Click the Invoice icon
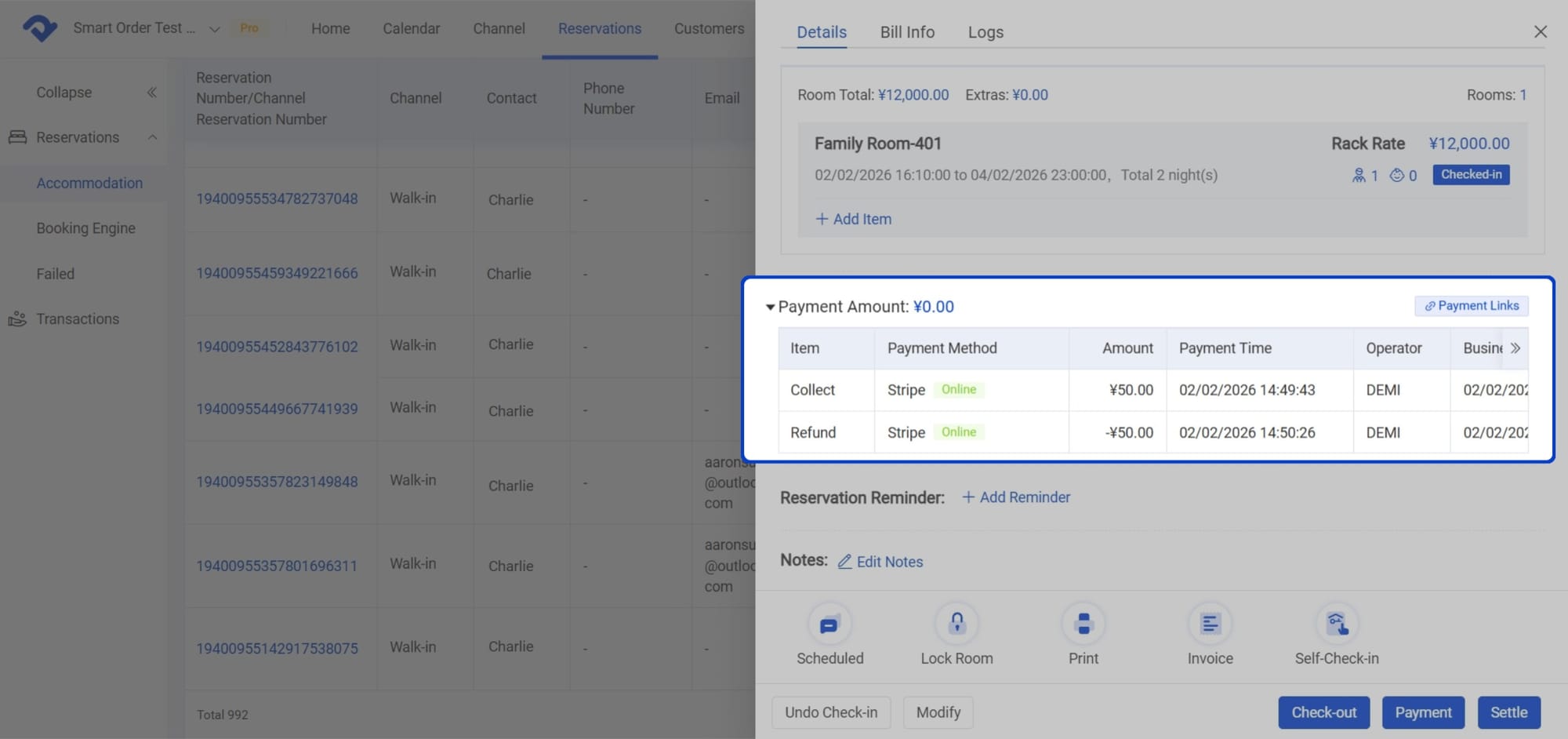The width and height of the screenshot is (1568, 739). [x=1209, y=623]
